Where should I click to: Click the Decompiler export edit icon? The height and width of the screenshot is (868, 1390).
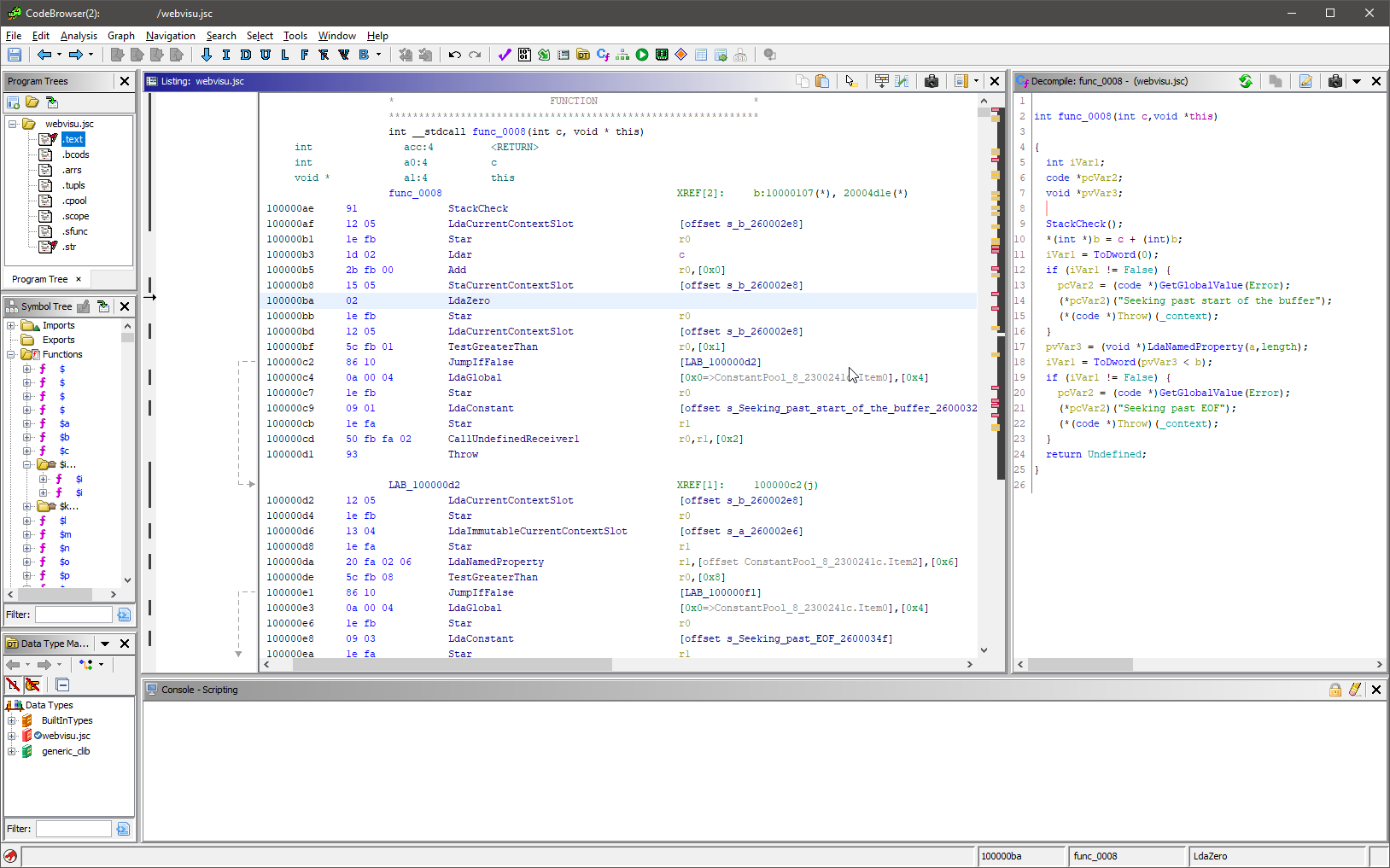[1305, 81]
